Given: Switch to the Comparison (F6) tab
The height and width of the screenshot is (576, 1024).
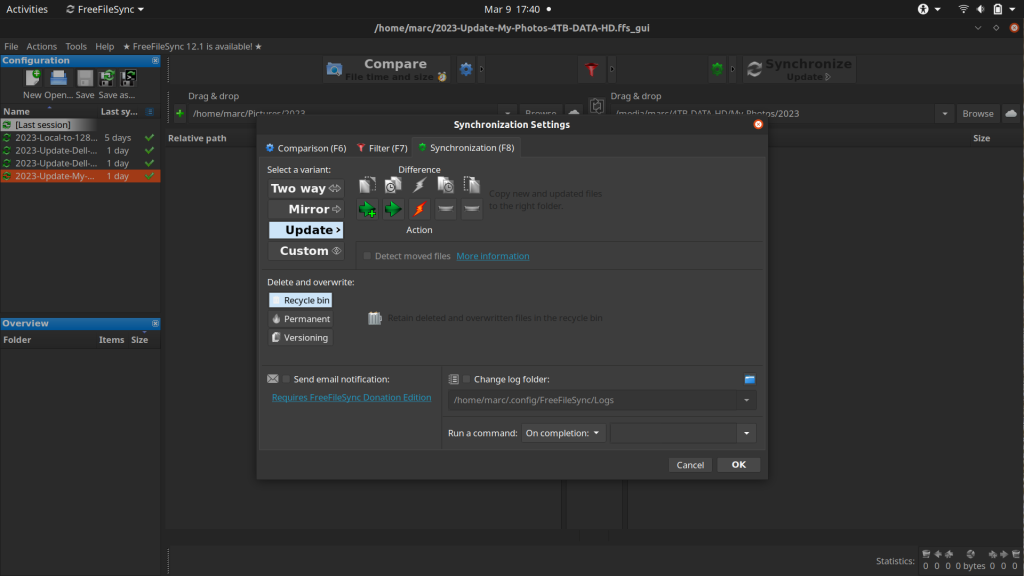Looking at the screenshot, I should [306, 148].
